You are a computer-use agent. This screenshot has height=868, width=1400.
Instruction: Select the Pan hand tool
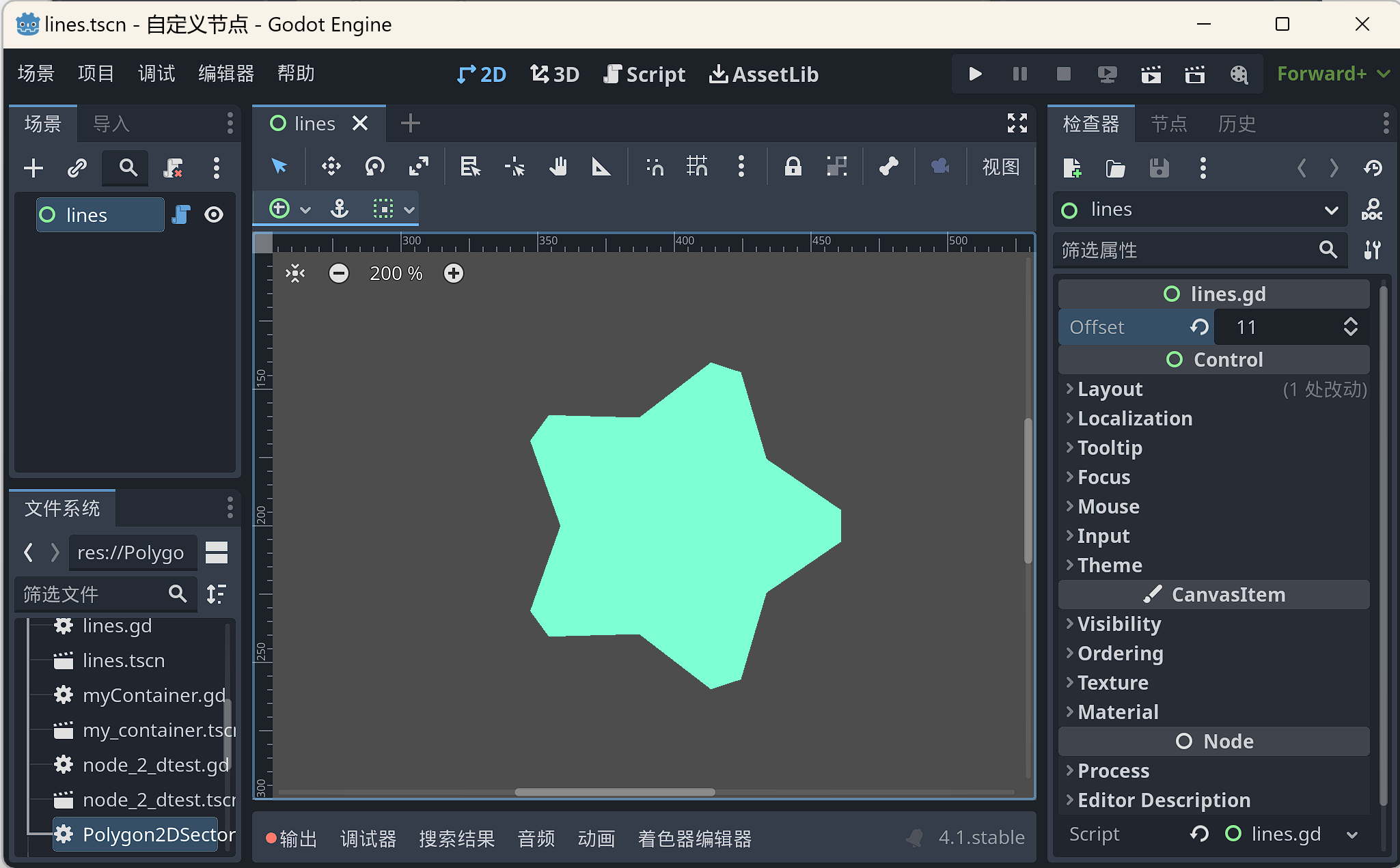click(x=558, y=167)
